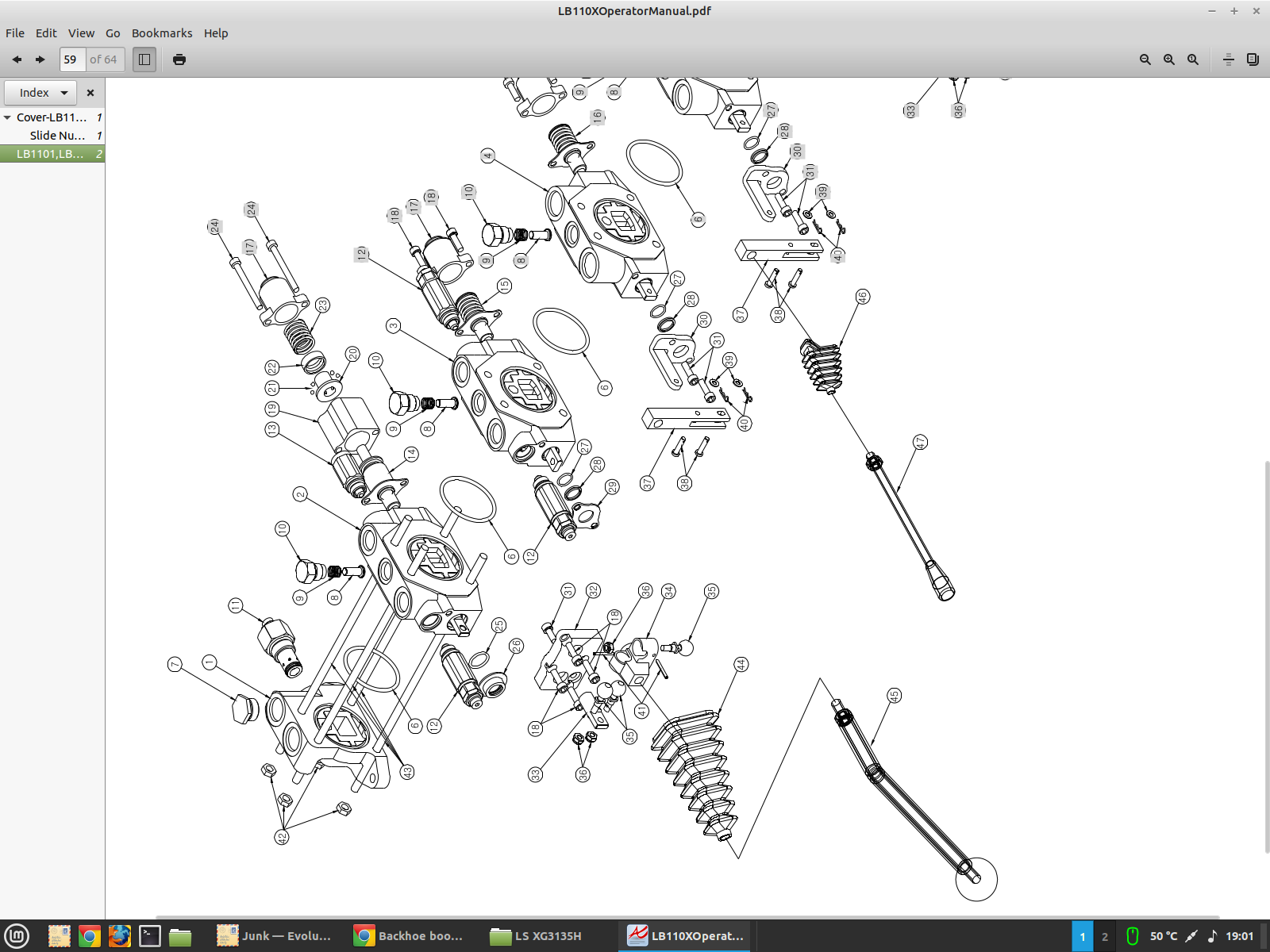The width and height of the screenshot is (1270, 952).
Task: Open the Index sidebar dropdown
Action: 41,93
